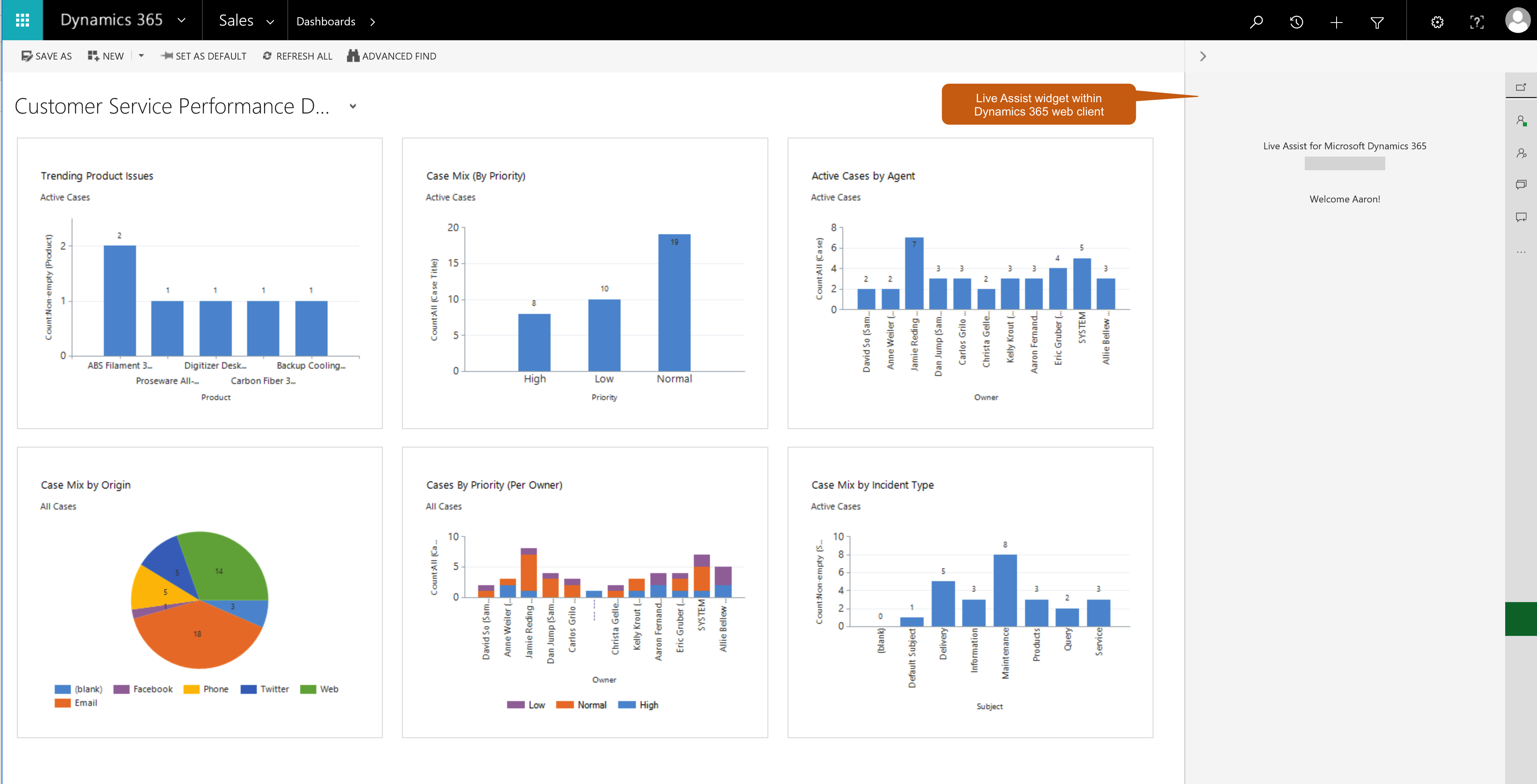Open the conversations chat bubbles icon
This screenshot has width=1537, height=784.
point(1521,184)
